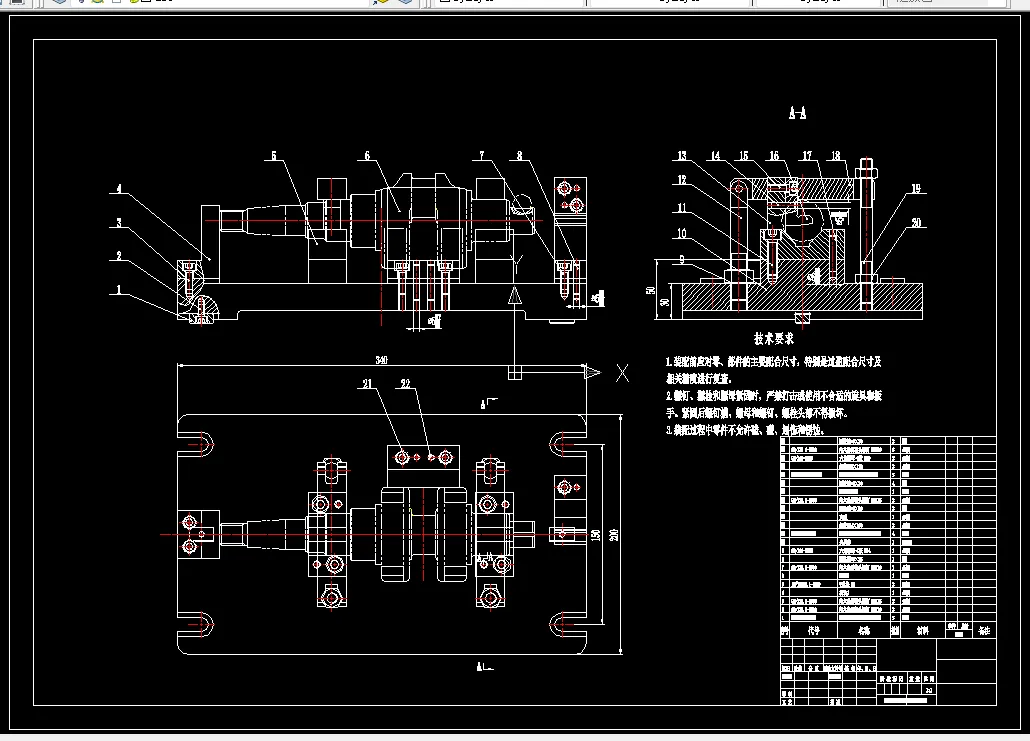Click the A-A section view title
Screen dimensions: 1030x741
tap(797, 114)
